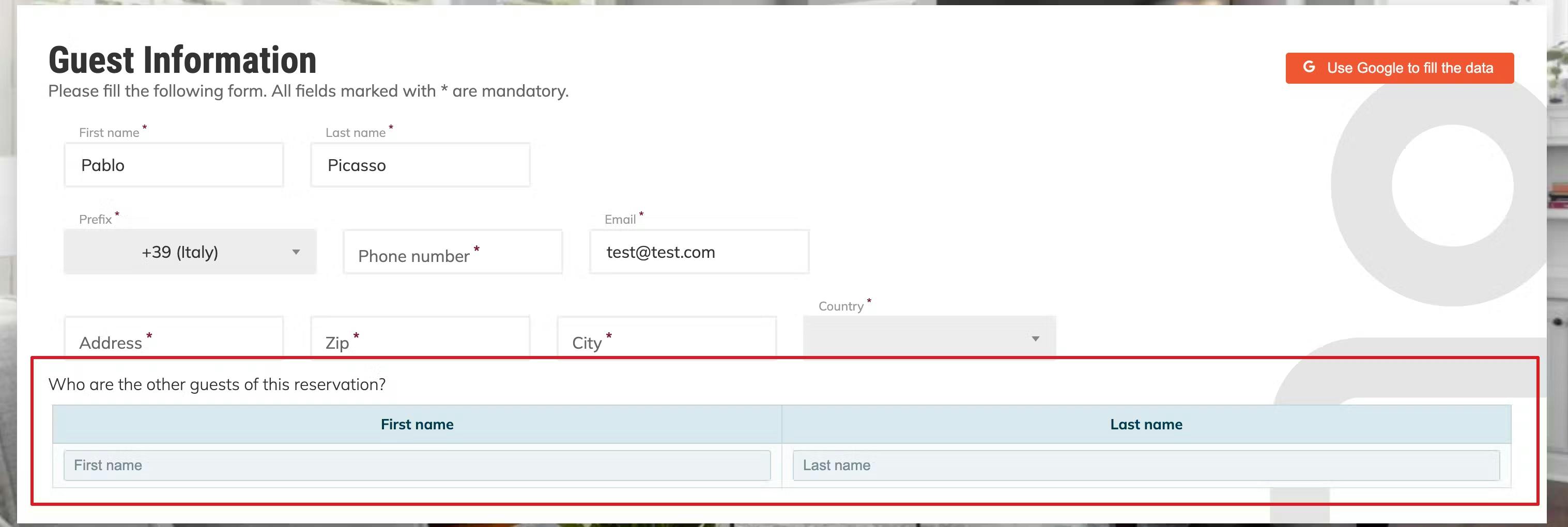Click the Guest Information heading

(x=182, y=59)
